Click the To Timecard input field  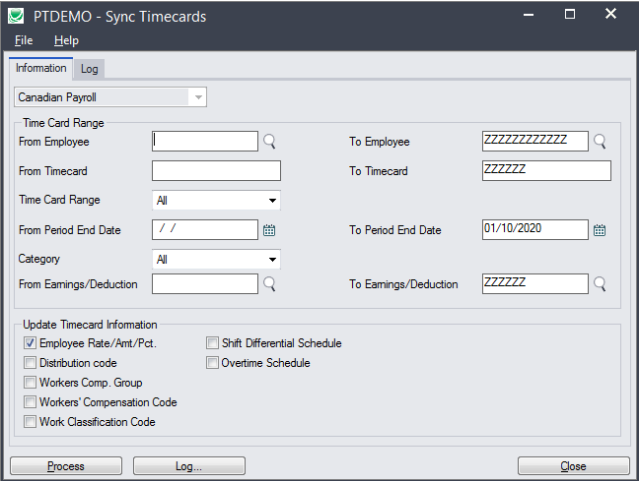pyautogui.click(x=546, y=170)
